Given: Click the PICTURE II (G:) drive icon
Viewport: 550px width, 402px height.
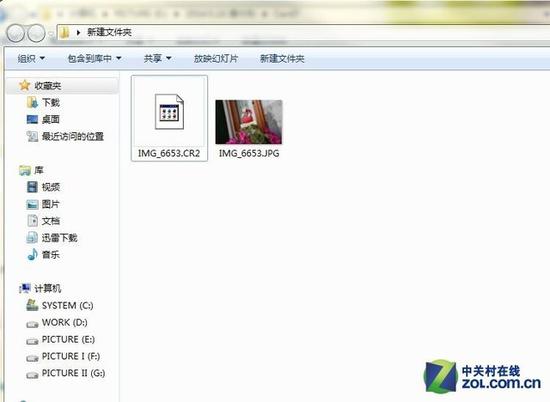Looking at the screenshot, I should point(32,375).
